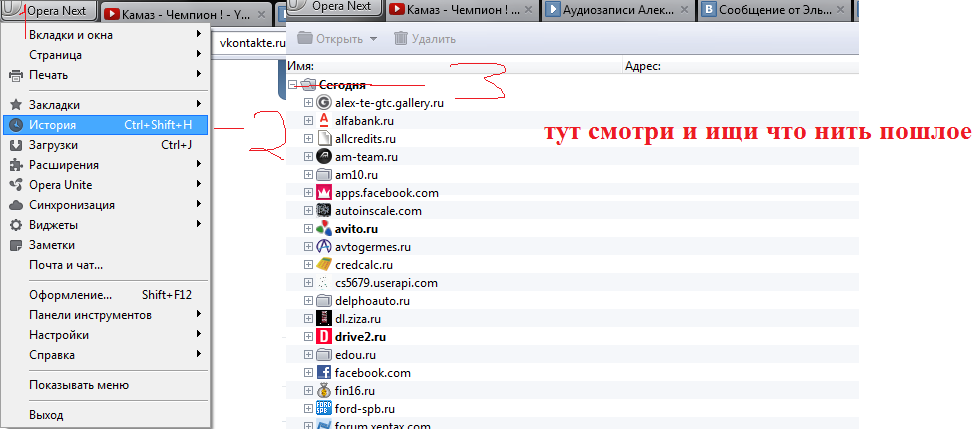Open Downloads (Загрузки) menu entry
This screenshot has width=976, height=429.
coord(106,145)
